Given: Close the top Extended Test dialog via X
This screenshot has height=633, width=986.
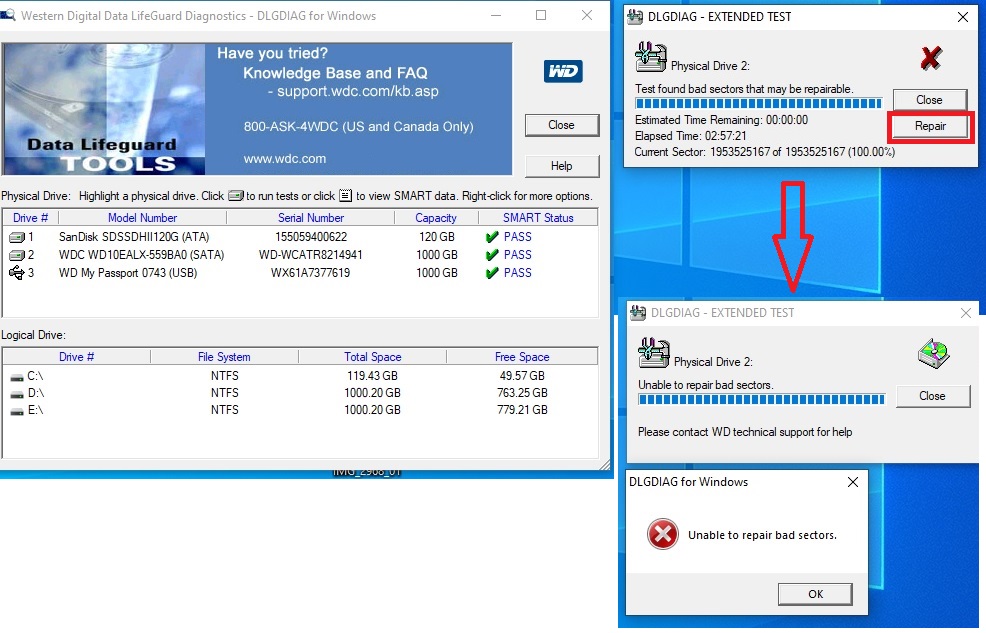Looking at the screenshot, I should (963, 17).
